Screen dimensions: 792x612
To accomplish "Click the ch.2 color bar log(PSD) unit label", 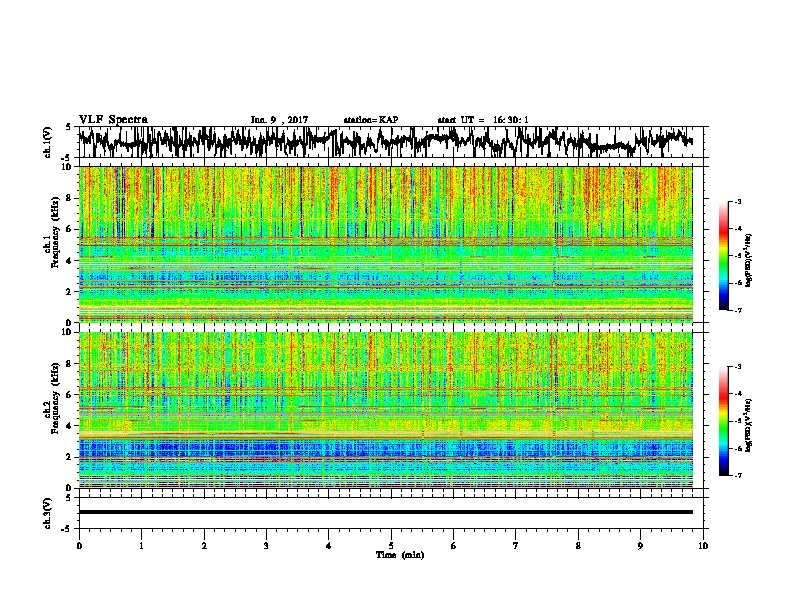I will click(749, 425).
